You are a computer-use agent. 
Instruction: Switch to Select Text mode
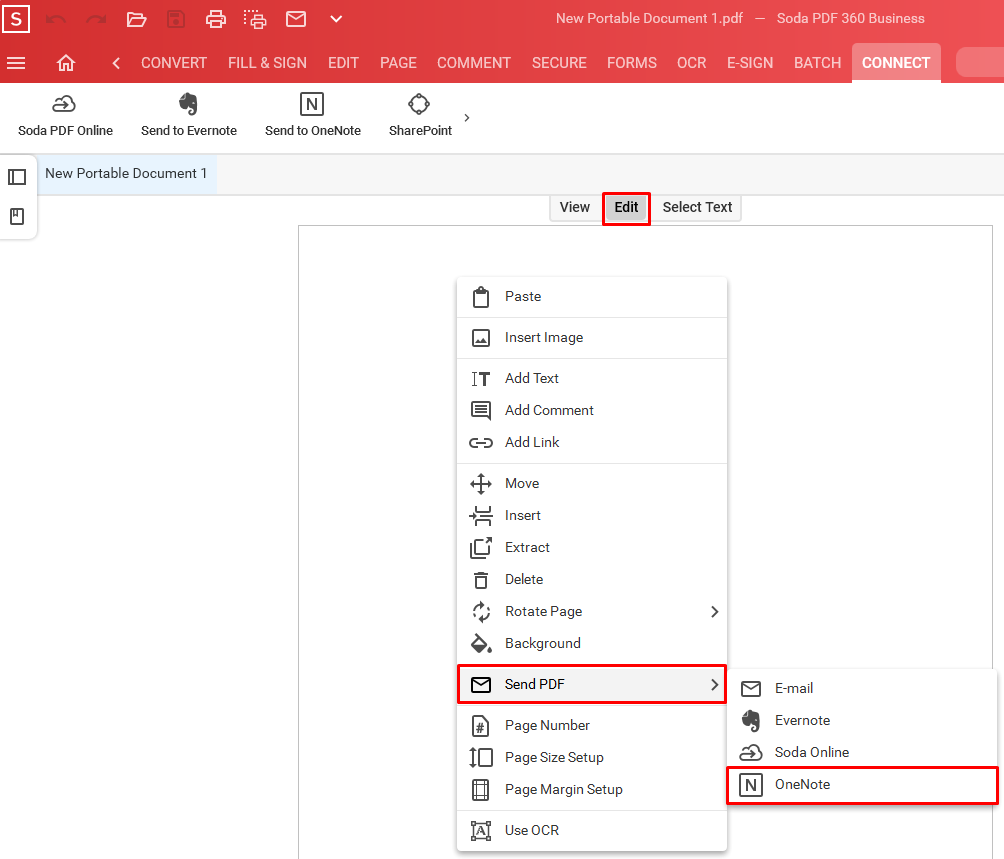click(697, 207)
